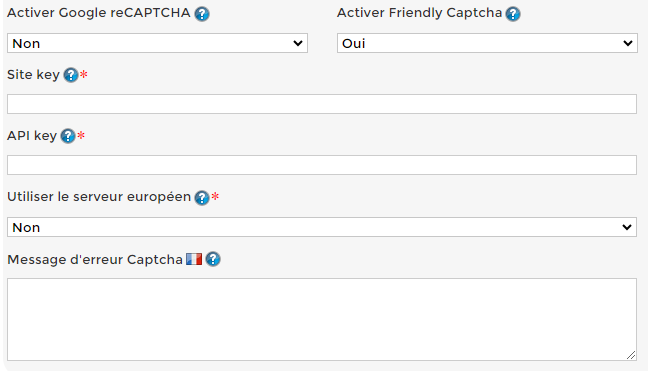The image size is (648, 371).
Task: Click help icon next to Activer Friendly Captcha
Action: point(513,14)
